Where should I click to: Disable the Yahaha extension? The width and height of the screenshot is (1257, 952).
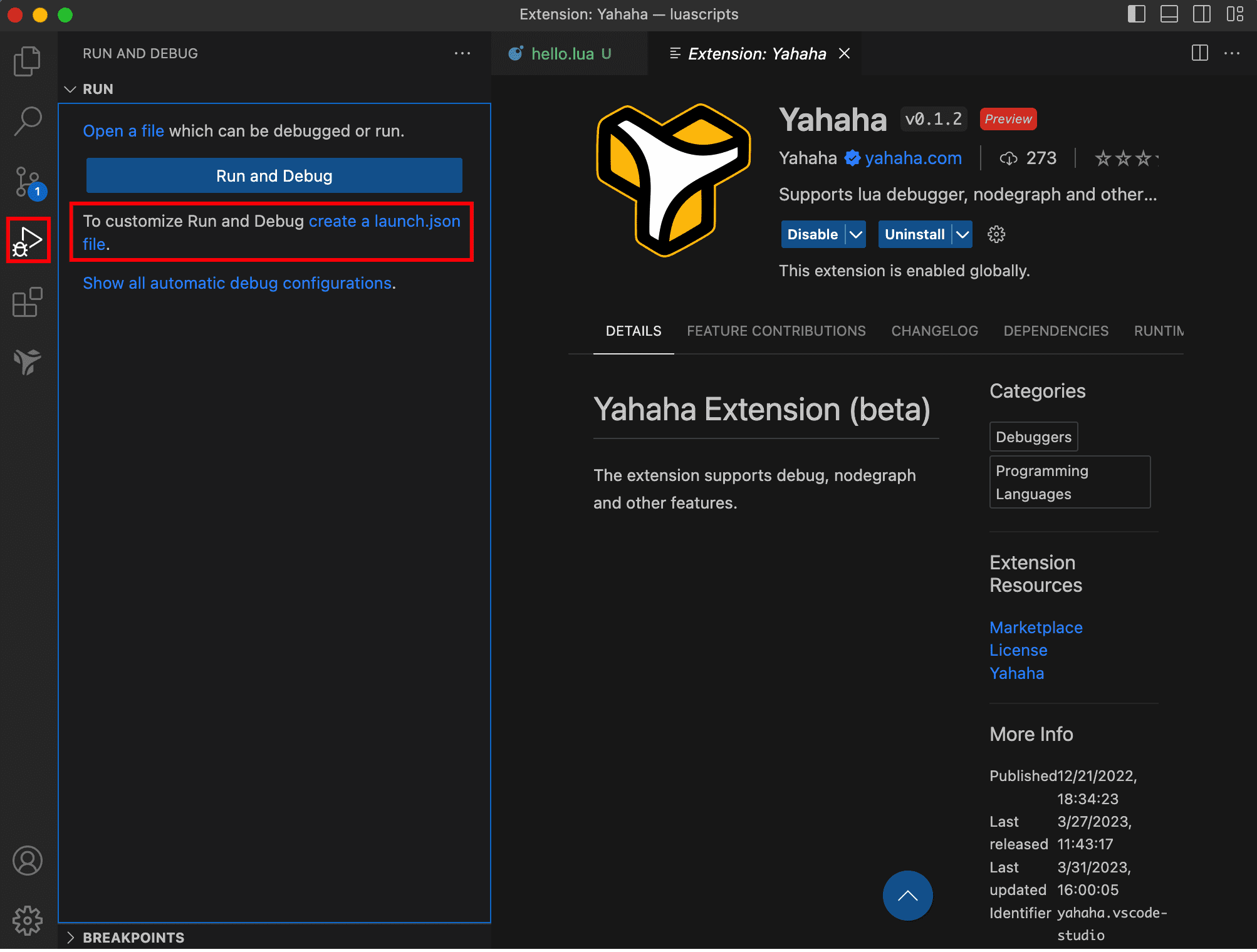coord(813,234)
